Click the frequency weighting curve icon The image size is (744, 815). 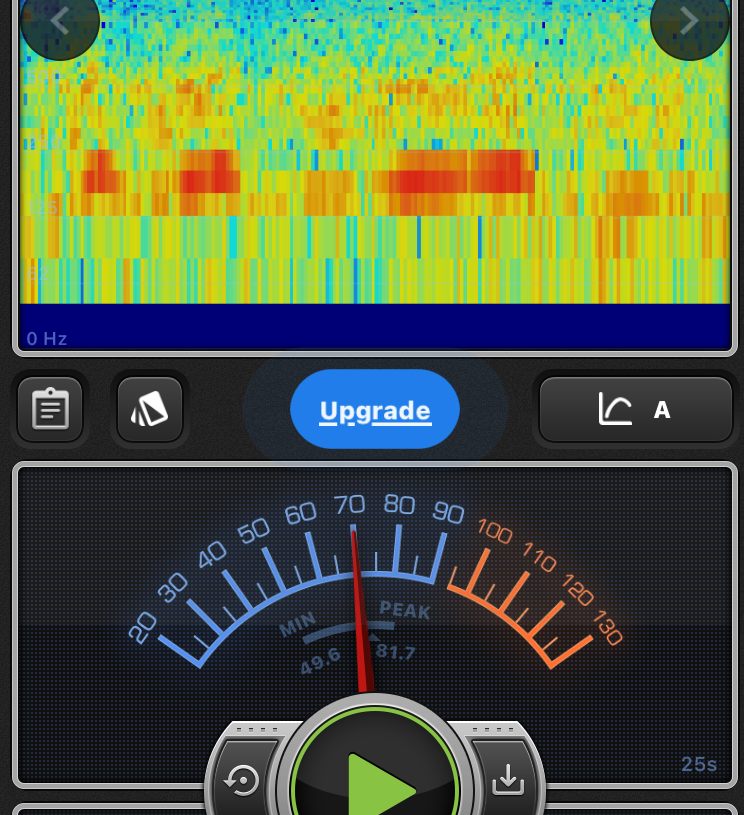(615, 409)
